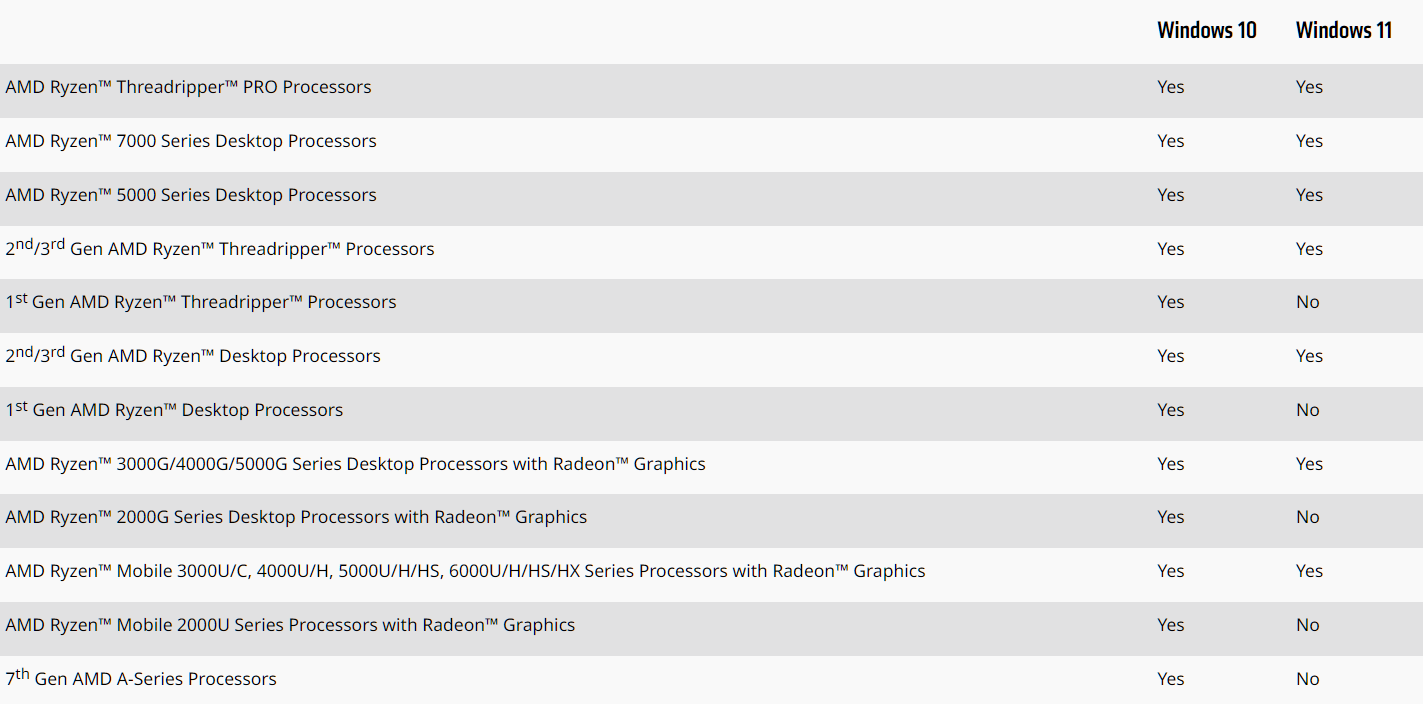Click 1st Gen AMD Ryzen Desktop Processors label

(x=174, y=409)
